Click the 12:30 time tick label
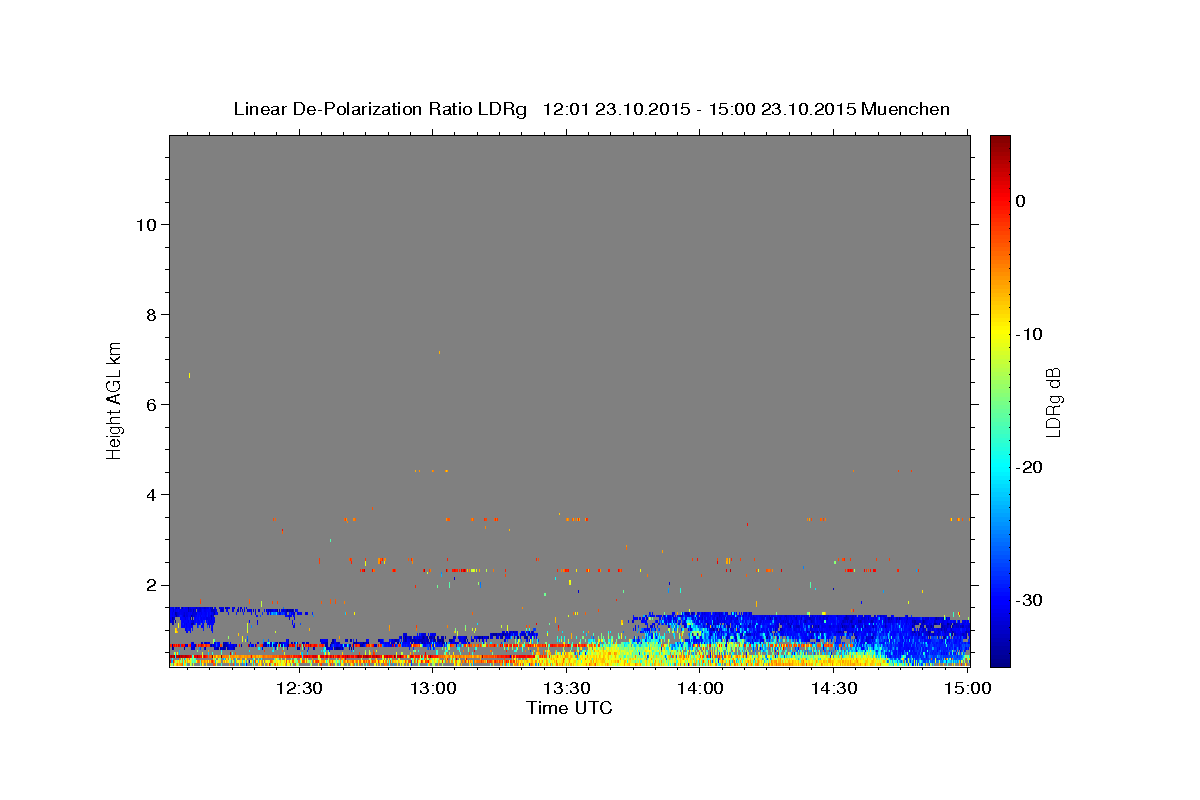Image resolution: width=1200 pixels, height=800 pixels. [299, 688]
